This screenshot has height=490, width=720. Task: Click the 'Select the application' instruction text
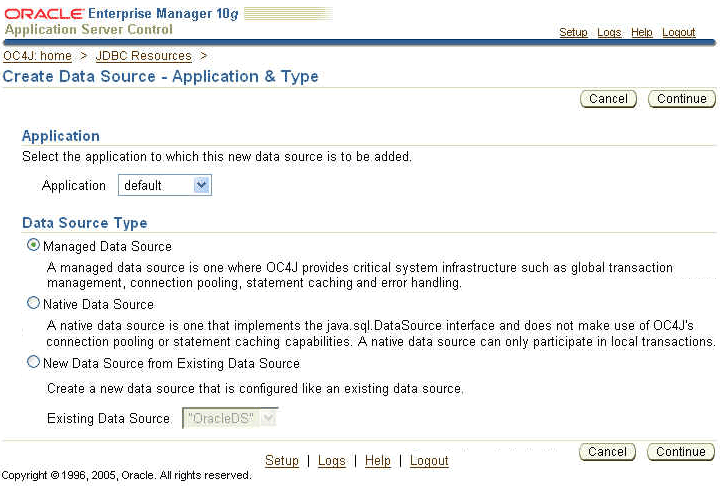point(217,157)
